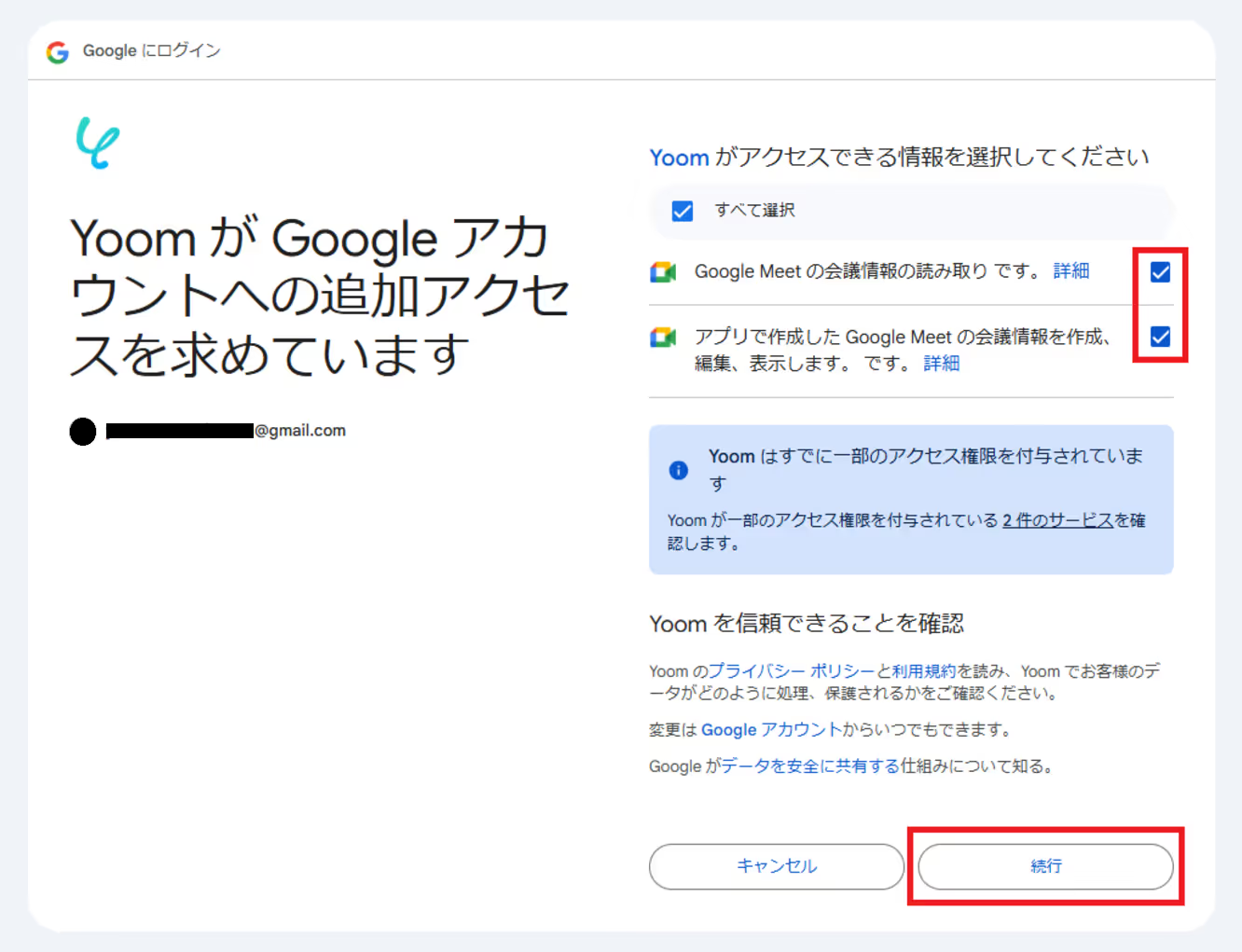This screenshot has width=1242, height=952.
Task: Click the black account avatar circle
Action: (83, 432)
